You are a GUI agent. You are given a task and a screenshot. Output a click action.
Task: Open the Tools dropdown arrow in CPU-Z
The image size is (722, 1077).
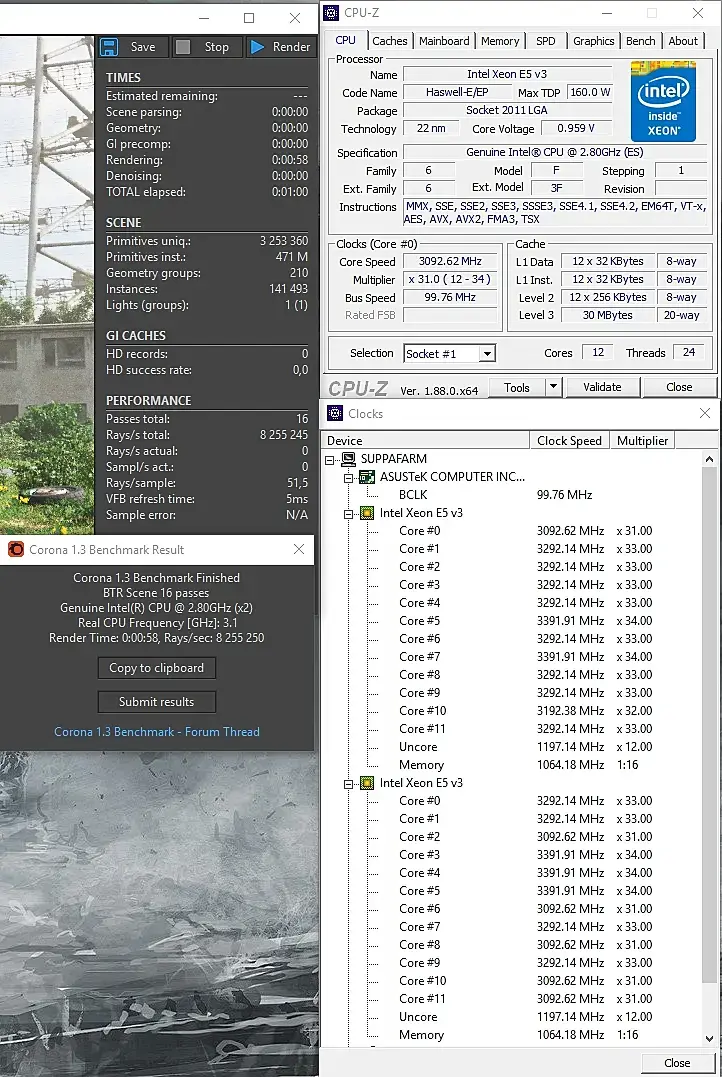pos(554,387)
